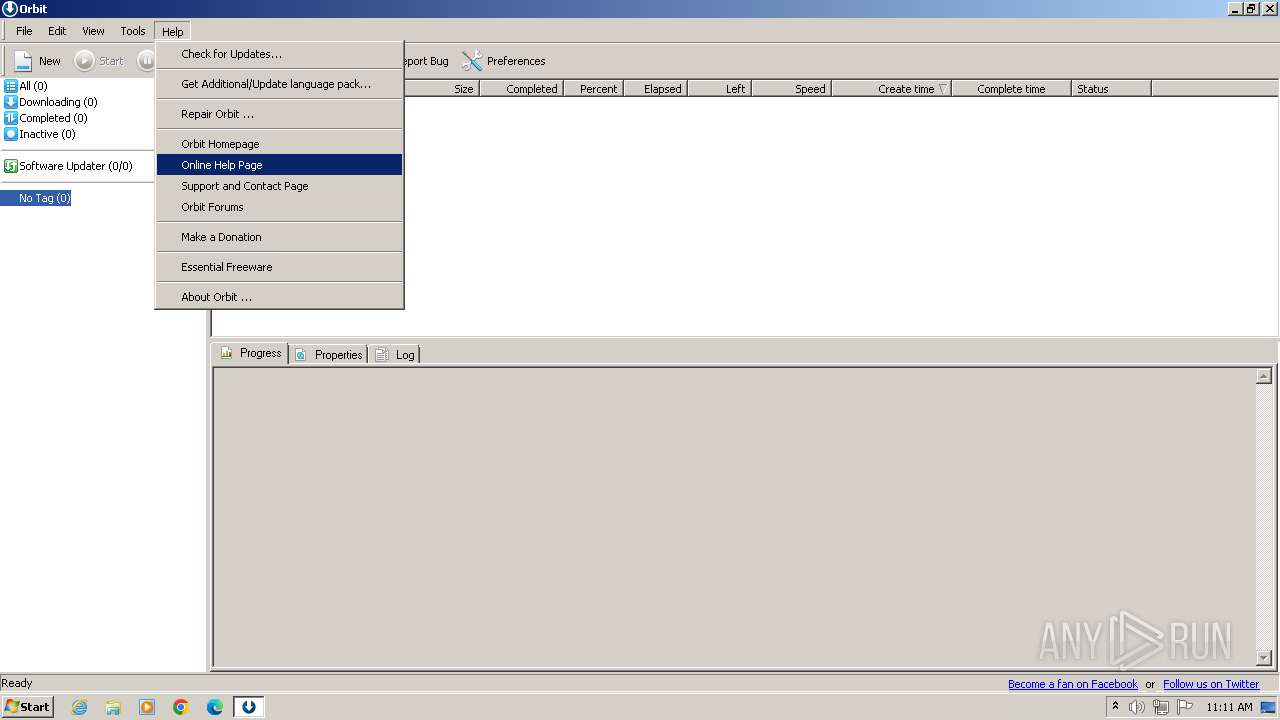
Task: Open File Explorer folder taskbar icon
Action: 113,707
